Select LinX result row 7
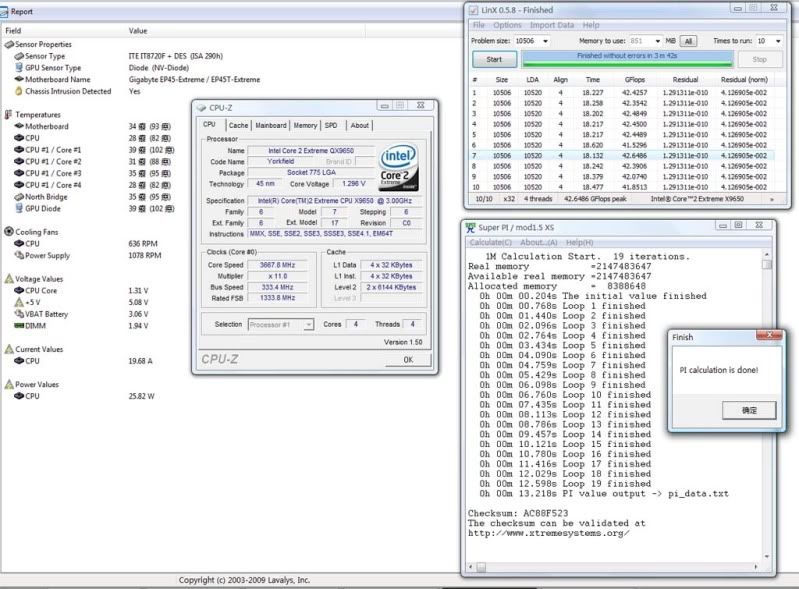This screenshot has height=589, width=799. tap(622, 155)
